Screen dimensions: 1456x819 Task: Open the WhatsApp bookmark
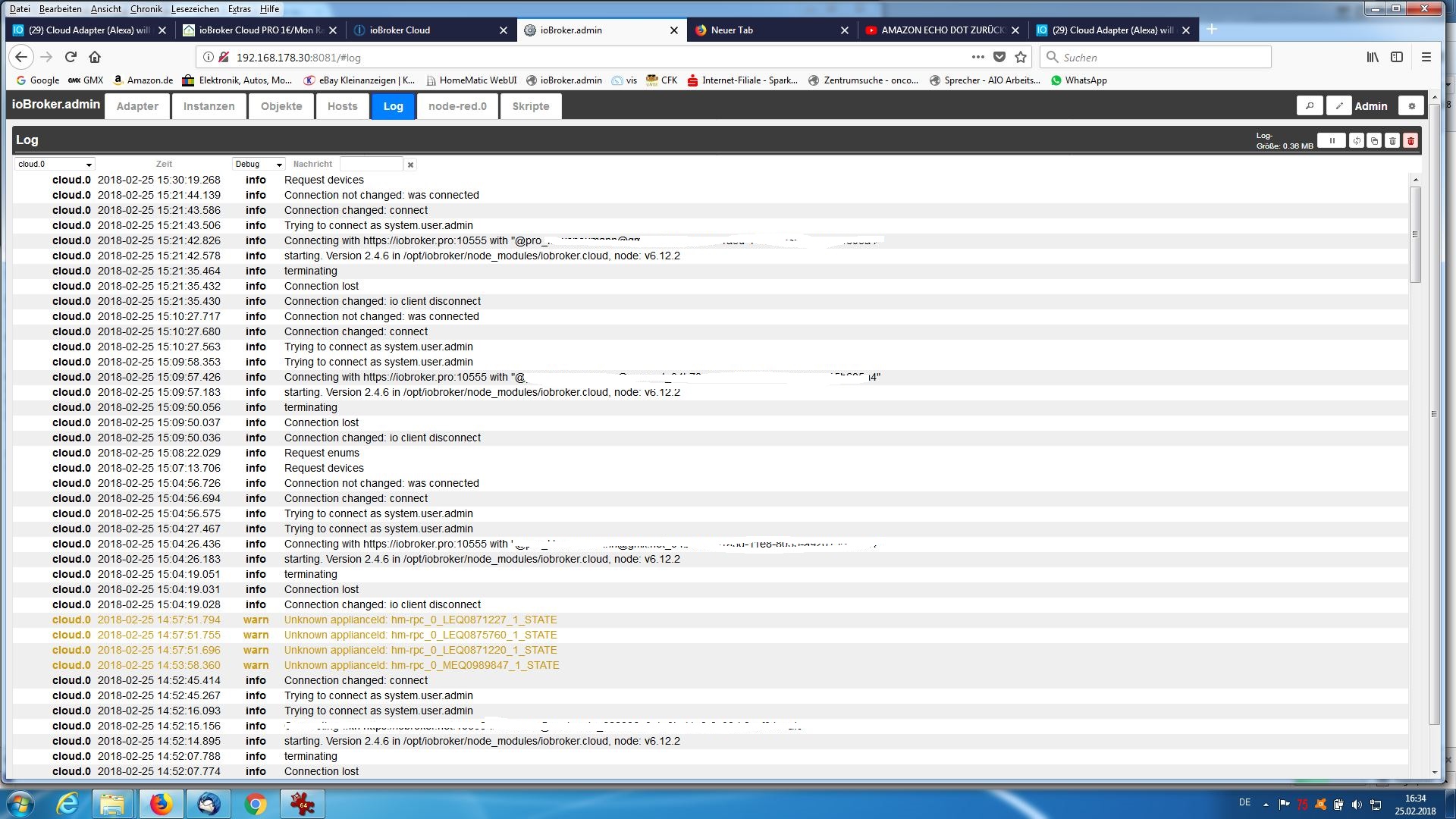click(x=1078, y=80)
